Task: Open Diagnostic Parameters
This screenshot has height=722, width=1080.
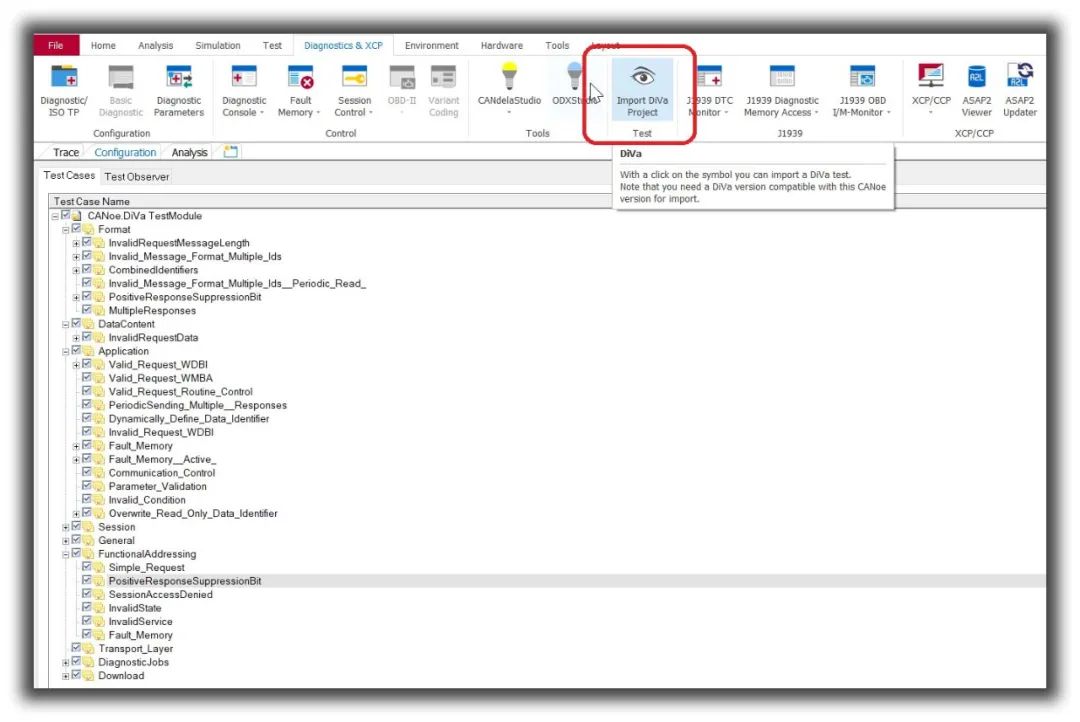Action: click(x=178, y=90)
